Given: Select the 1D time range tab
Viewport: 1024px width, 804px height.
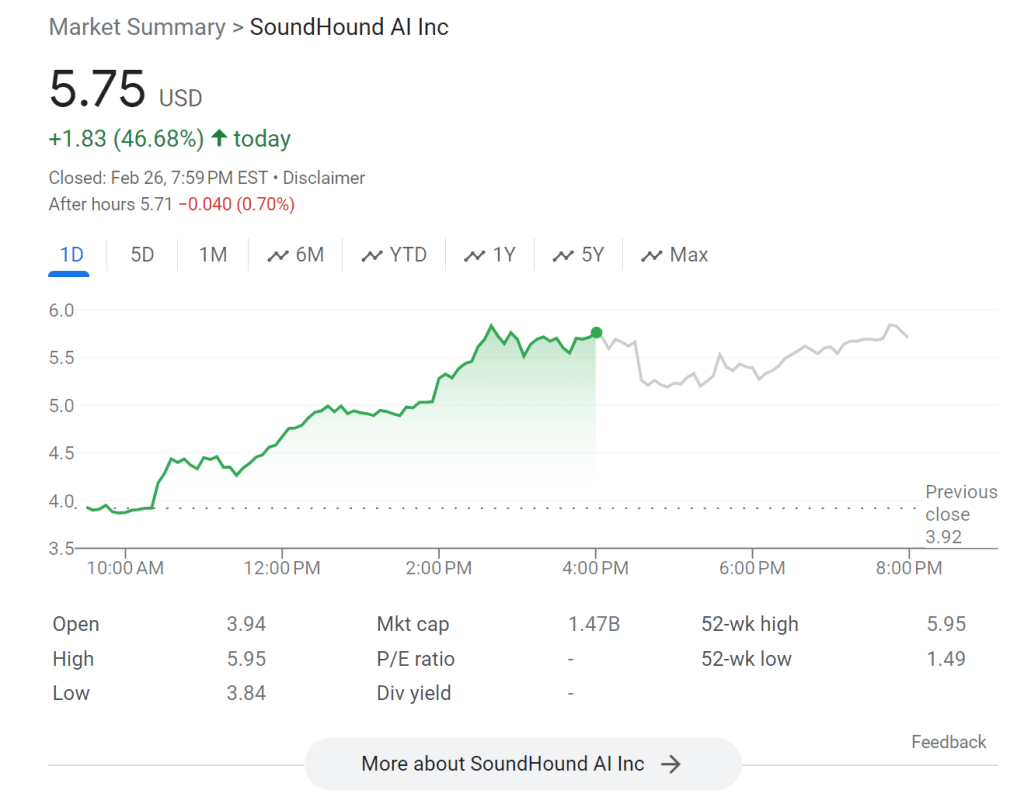Looking at the screenshot, I should pyautogui.click(x=71, y=255).
